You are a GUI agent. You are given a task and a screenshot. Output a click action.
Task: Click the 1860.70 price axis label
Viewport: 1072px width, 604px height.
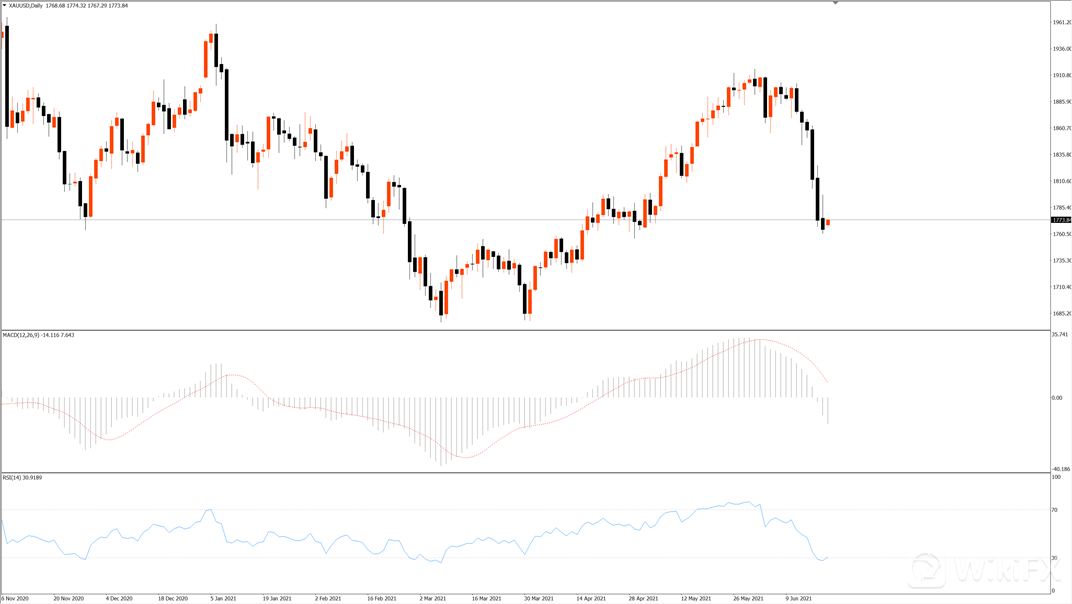pos(1062,129)
